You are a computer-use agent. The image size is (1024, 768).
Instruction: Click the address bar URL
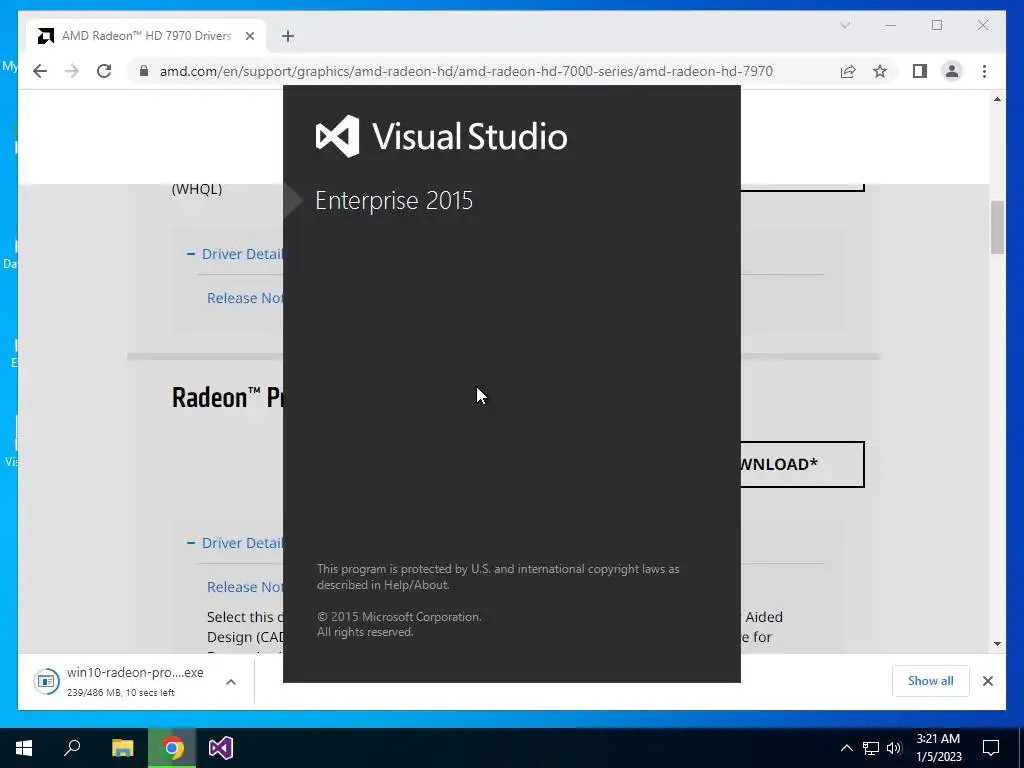click(x=466, y=71)
